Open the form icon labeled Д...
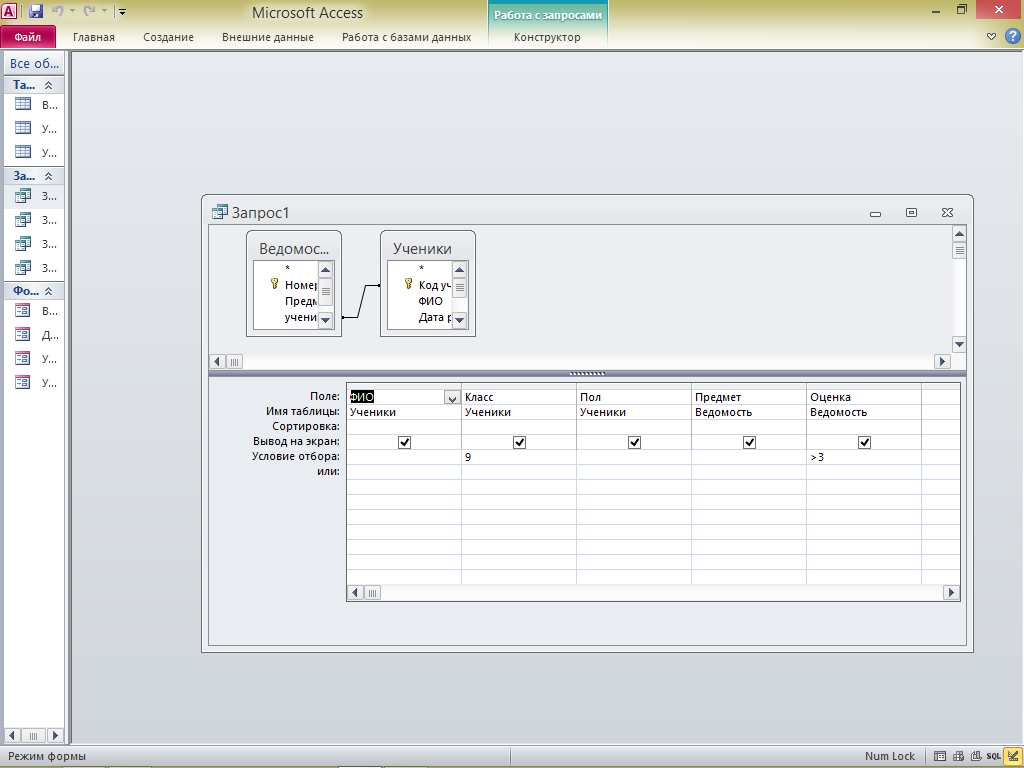Screen dimensions: 1024x768 click(23, 334)
